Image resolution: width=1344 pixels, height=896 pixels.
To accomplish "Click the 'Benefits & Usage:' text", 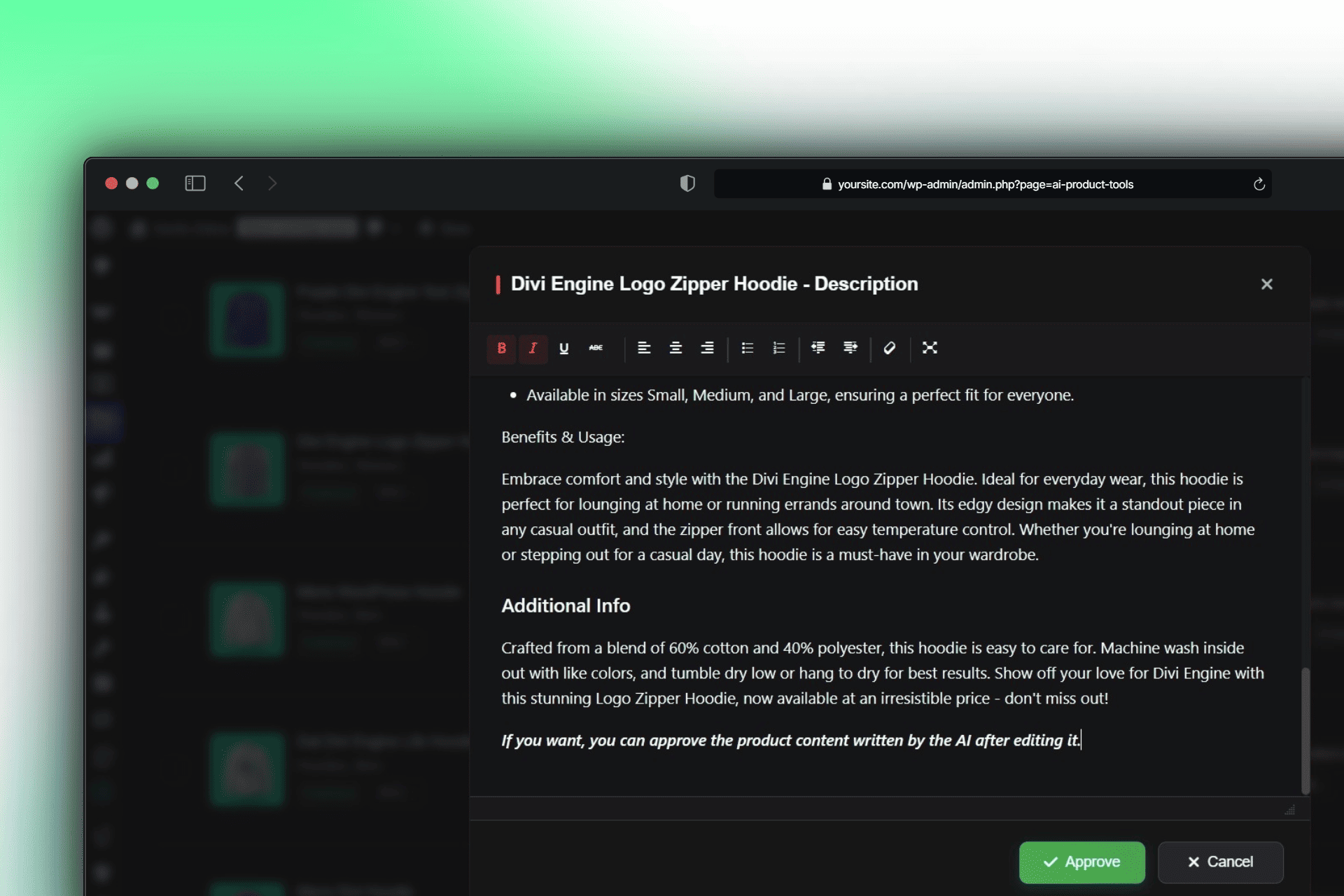I will coord(563,437).
